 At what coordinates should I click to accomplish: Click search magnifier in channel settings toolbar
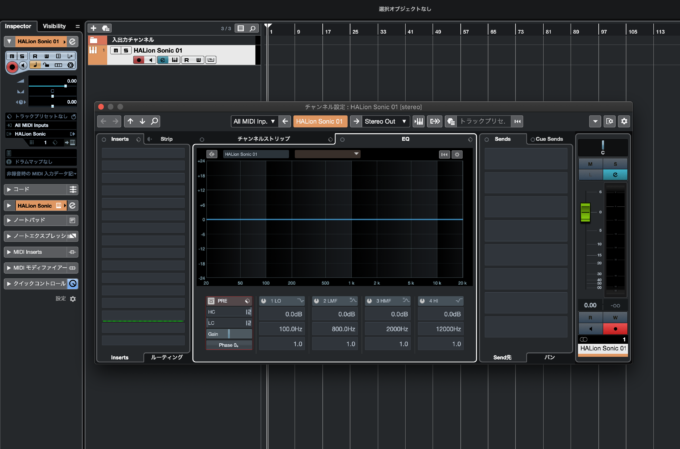pyautogui.click(x=154, y=121)
